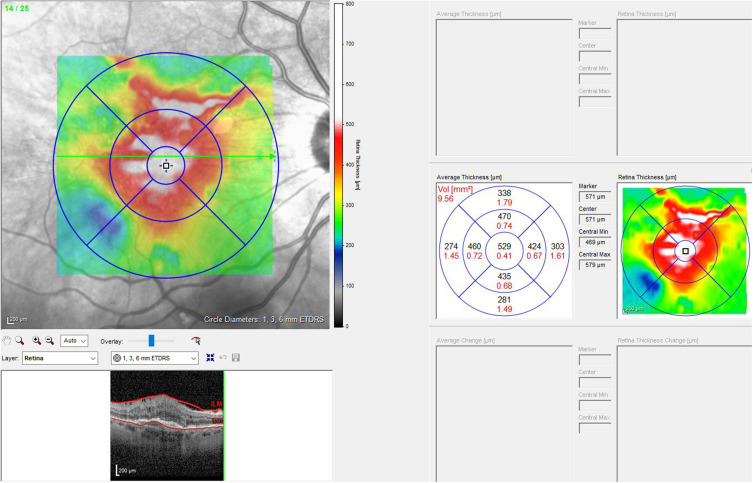Screen dimensions: 753x483
Task: Select the hand pan tool
Action: (8, 340)
